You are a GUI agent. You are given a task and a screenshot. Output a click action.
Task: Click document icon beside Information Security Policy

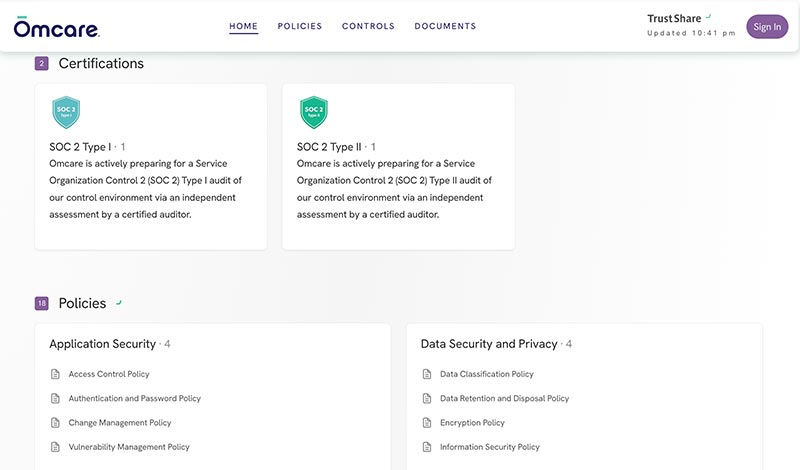[x=427, y=447]
